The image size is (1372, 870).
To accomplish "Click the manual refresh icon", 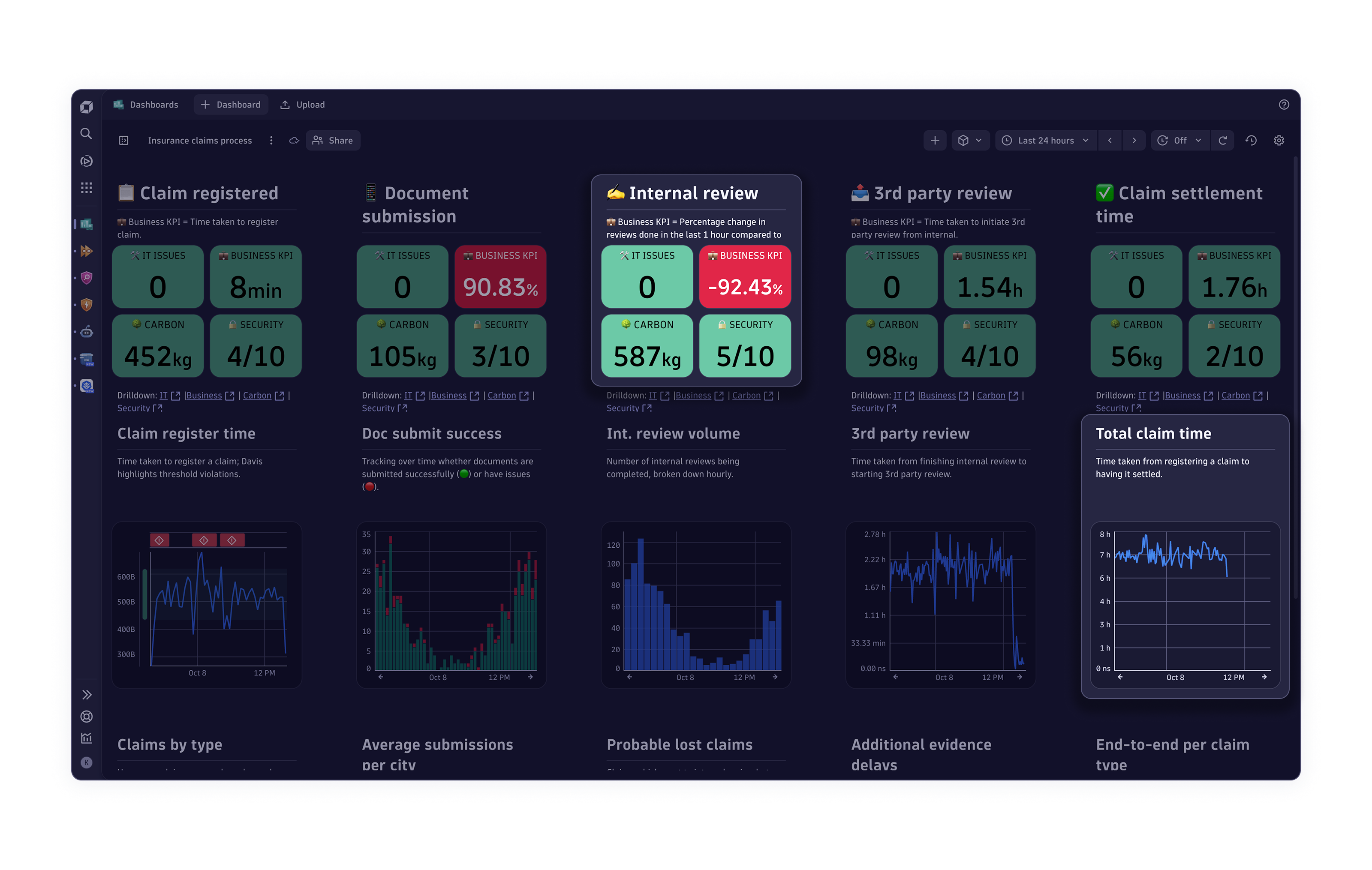I will coord(1223,141).
